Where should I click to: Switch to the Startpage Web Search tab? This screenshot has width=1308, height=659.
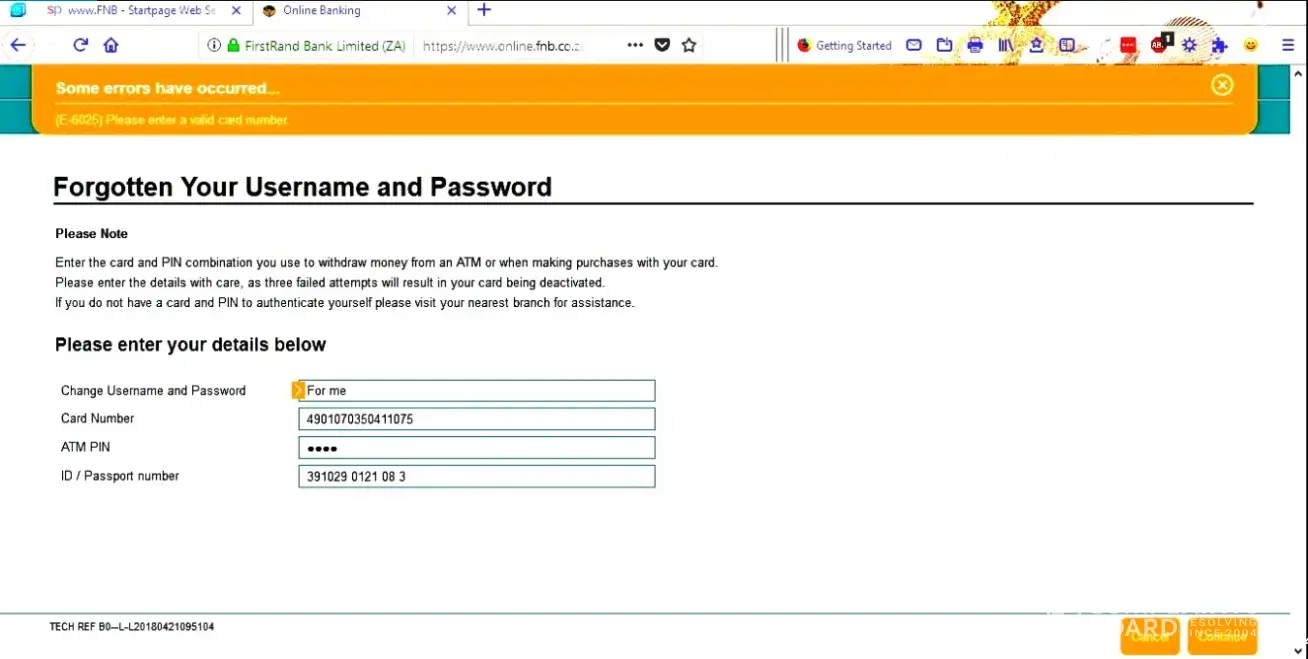[130, 11]
